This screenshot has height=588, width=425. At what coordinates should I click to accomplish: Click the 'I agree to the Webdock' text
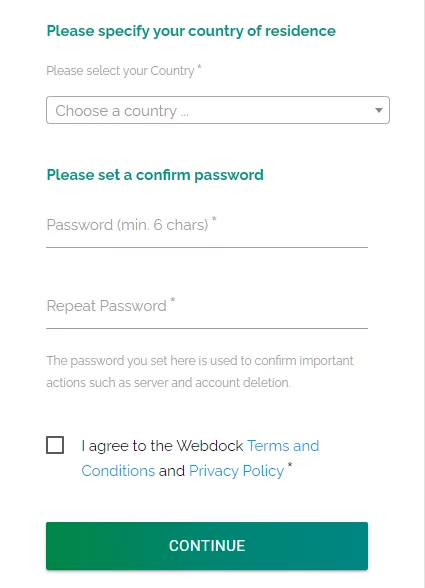pos(162,446)
